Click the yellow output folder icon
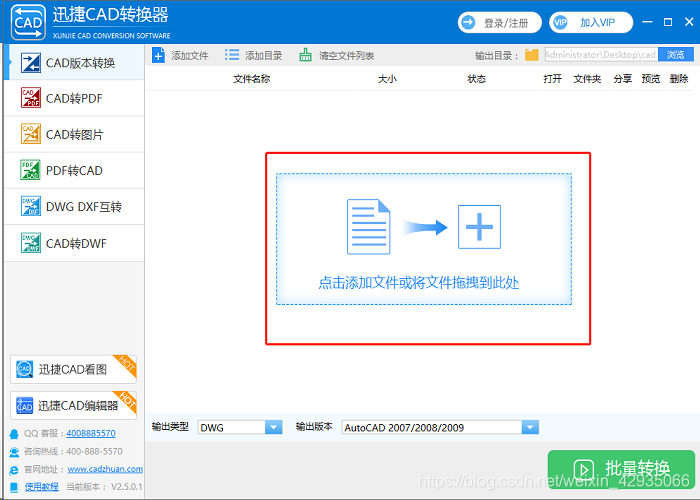700x500 pixels. click(x=531, y=55)
